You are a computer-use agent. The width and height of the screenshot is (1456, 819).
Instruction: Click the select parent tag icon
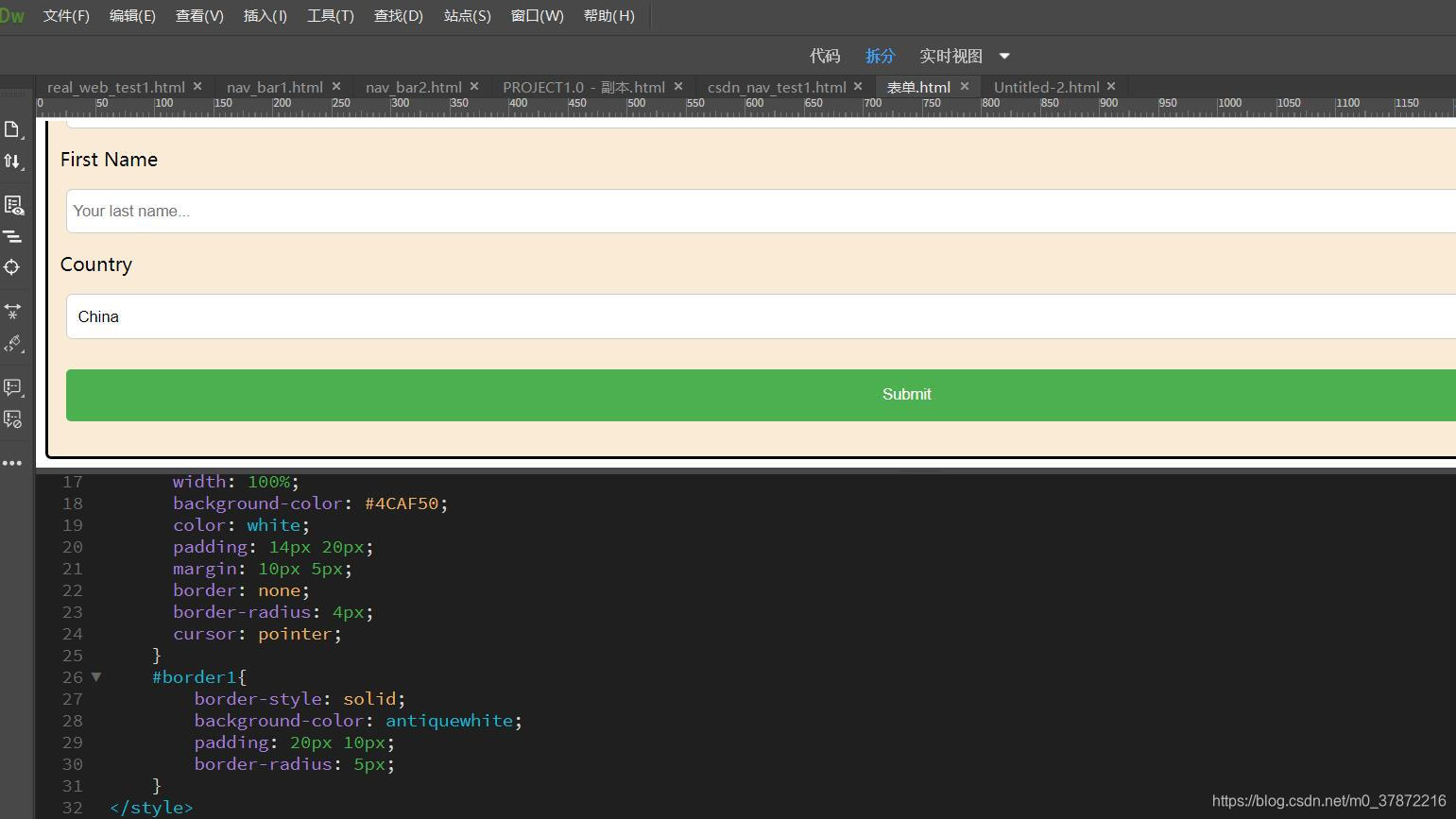pos(12,343)
